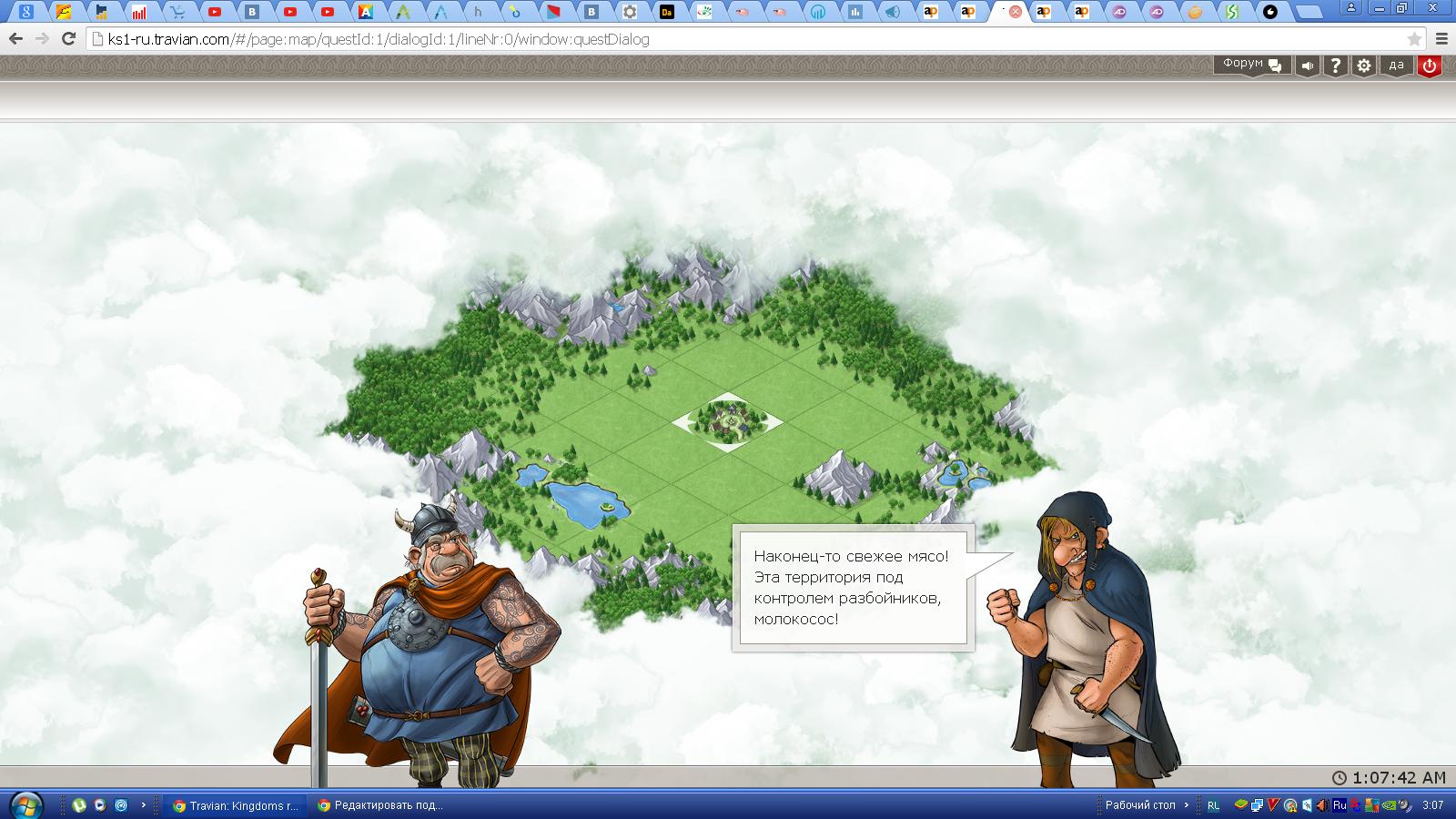Open the Chrome hamburger menu
This screenshot has height=819, width=1456.
(x=1441, y=39)
